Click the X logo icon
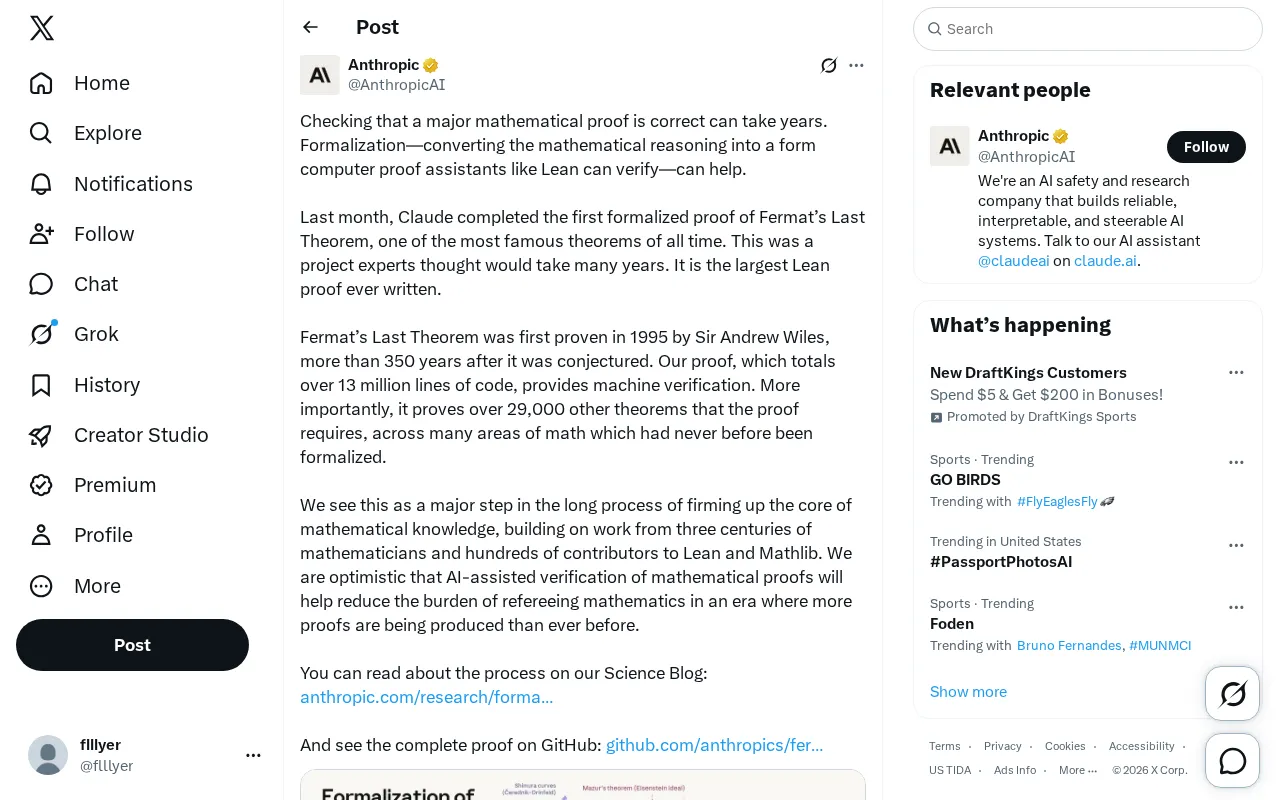 pyautogui.click(x=42, y=28)
